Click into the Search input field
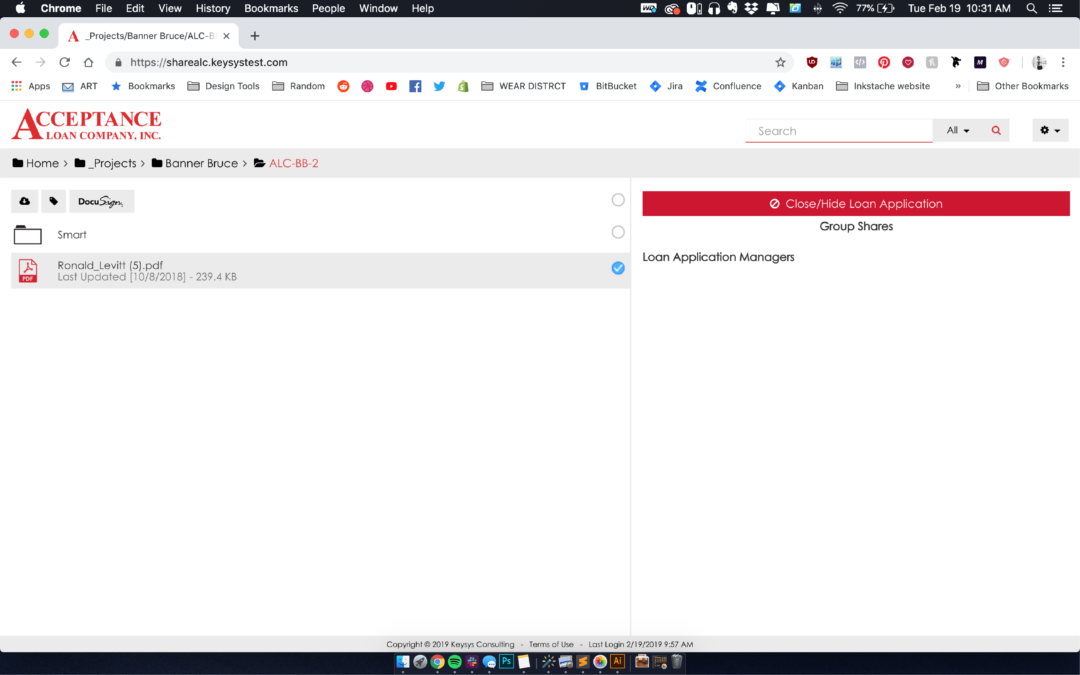 click(x=838, y=131)
